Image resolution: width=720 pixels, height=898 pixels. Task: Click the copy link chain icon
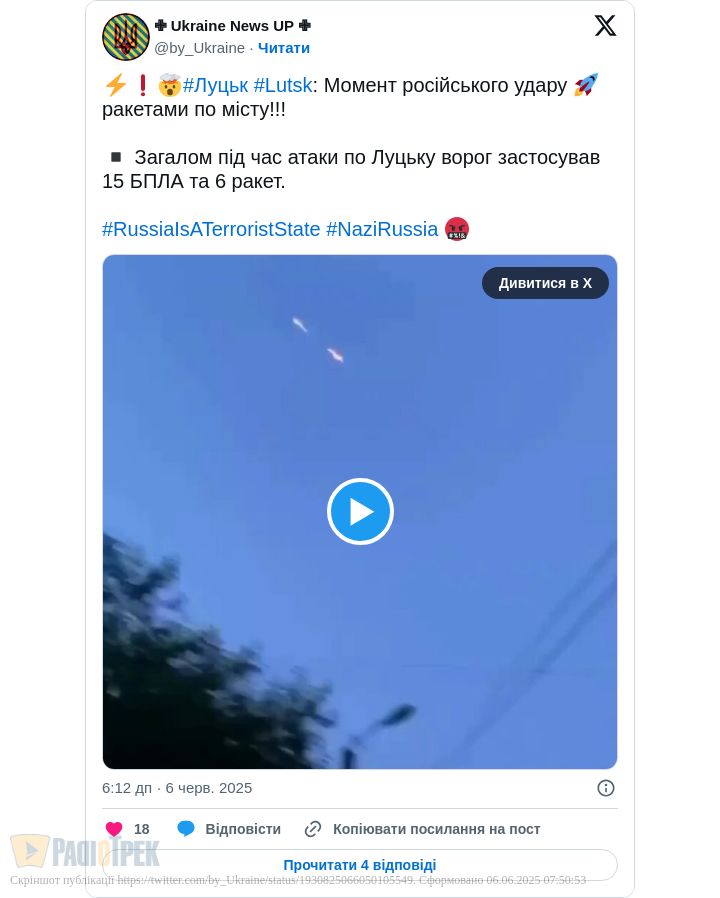(x=313, y=829)
